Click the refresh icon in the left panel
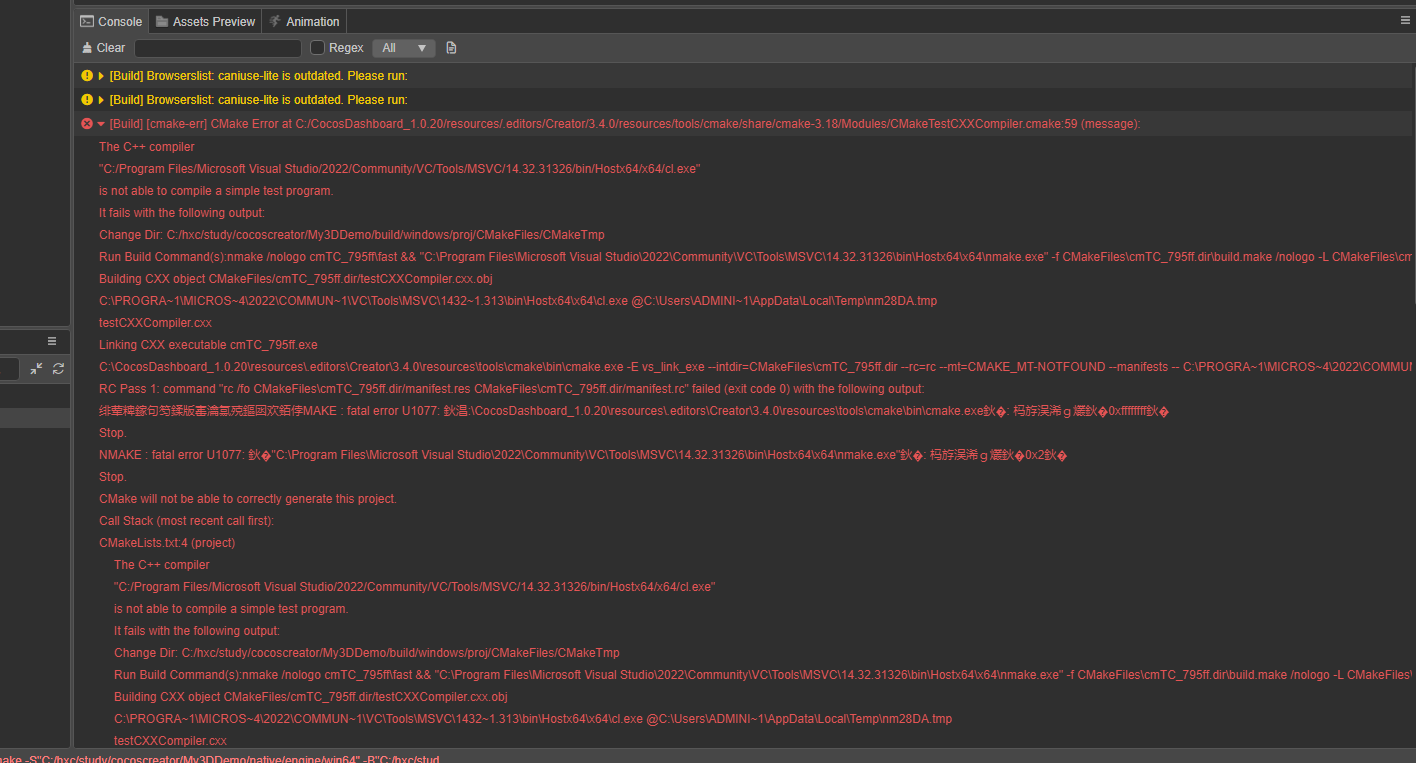 point(58,369)
